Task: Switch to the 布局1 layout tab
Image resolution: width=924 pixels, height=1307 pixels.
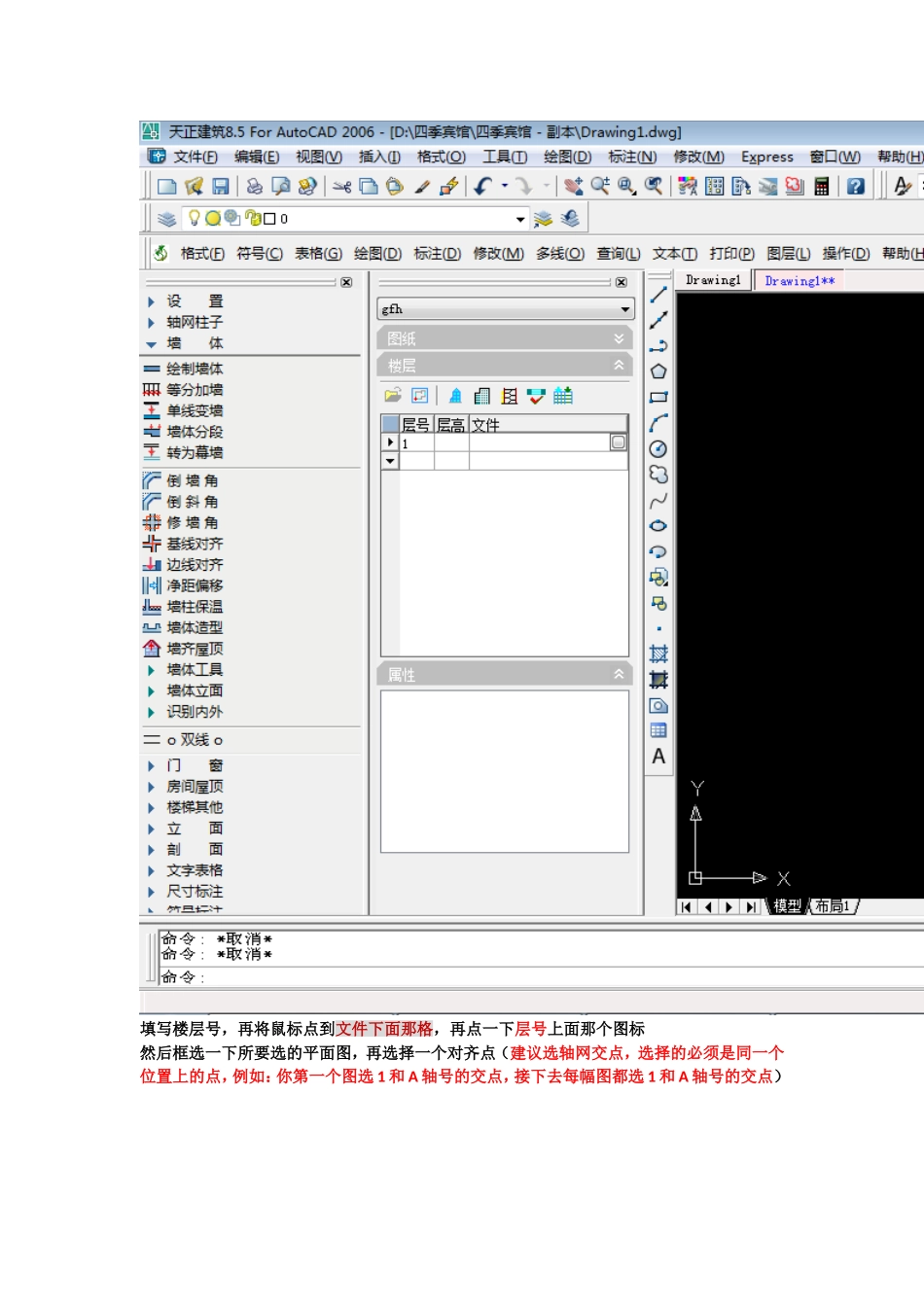Action: click(x=833, y=906)
